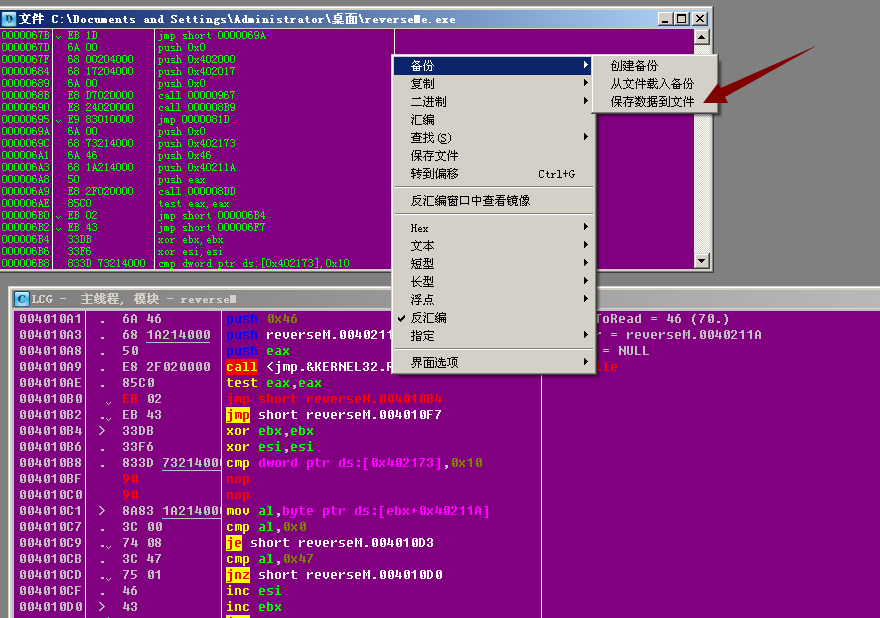Select the 'push eax' line in CPU window

coord(258,351)
